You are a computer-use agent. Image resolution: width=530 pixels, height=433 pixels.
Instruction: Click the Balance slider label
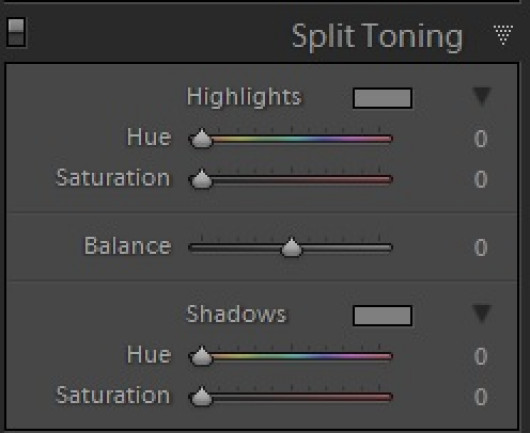point(127,246)
